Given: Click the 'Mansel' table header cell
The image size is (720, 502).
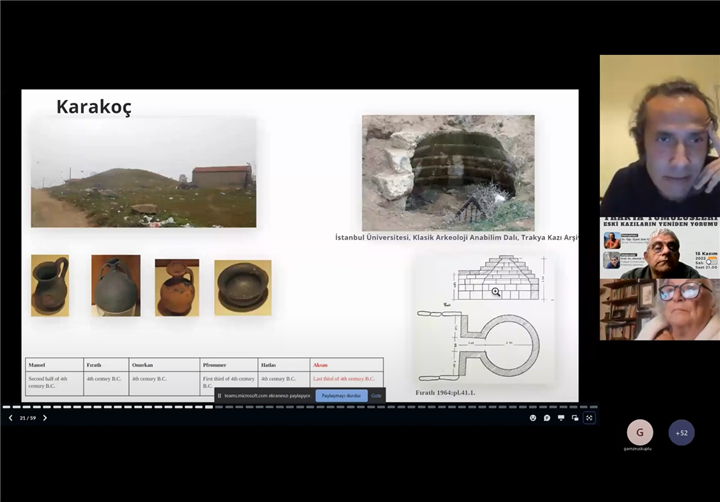Looking at the screenshot, I should [x=54, y=365].
